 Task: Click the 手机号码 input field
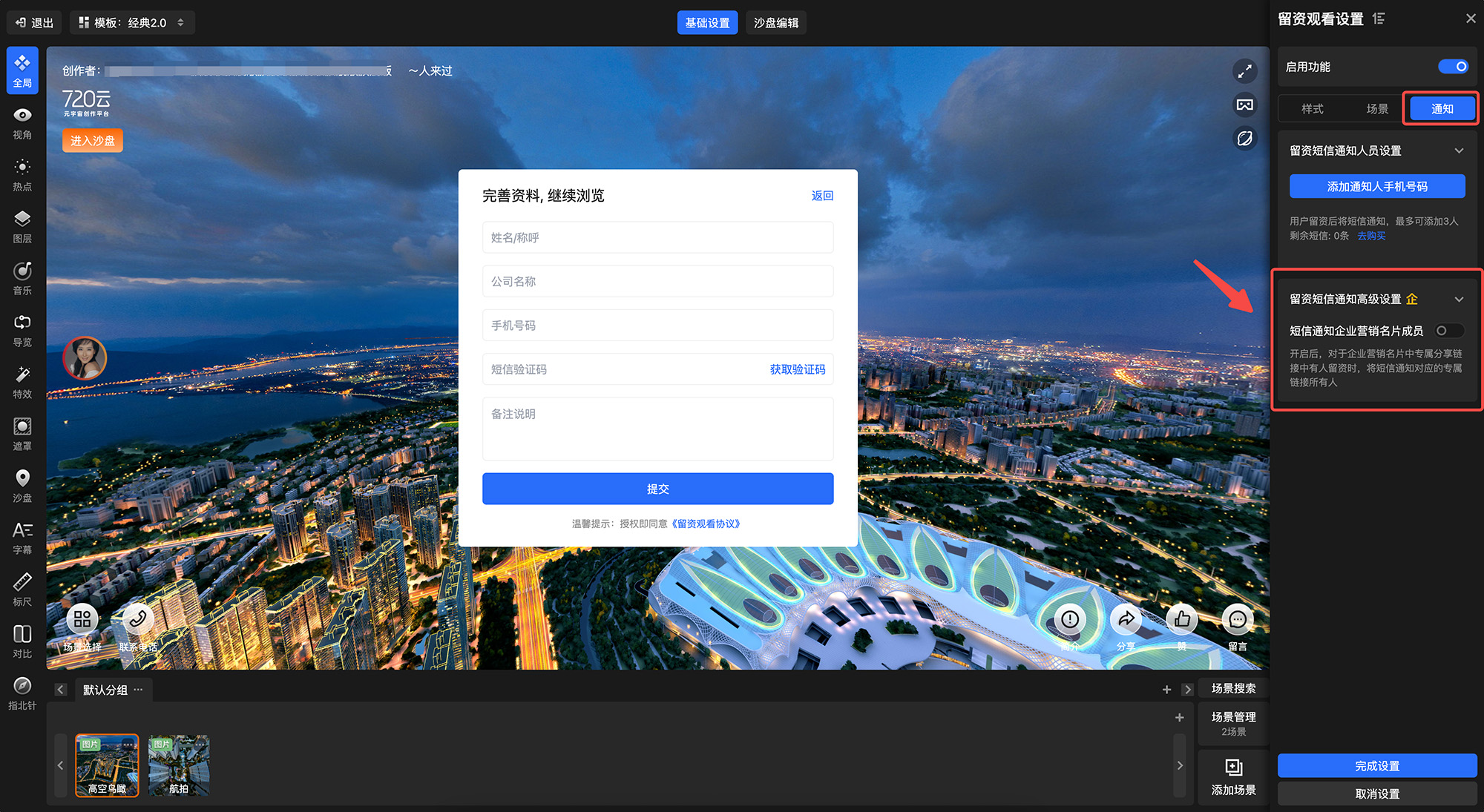pos(657,326)
